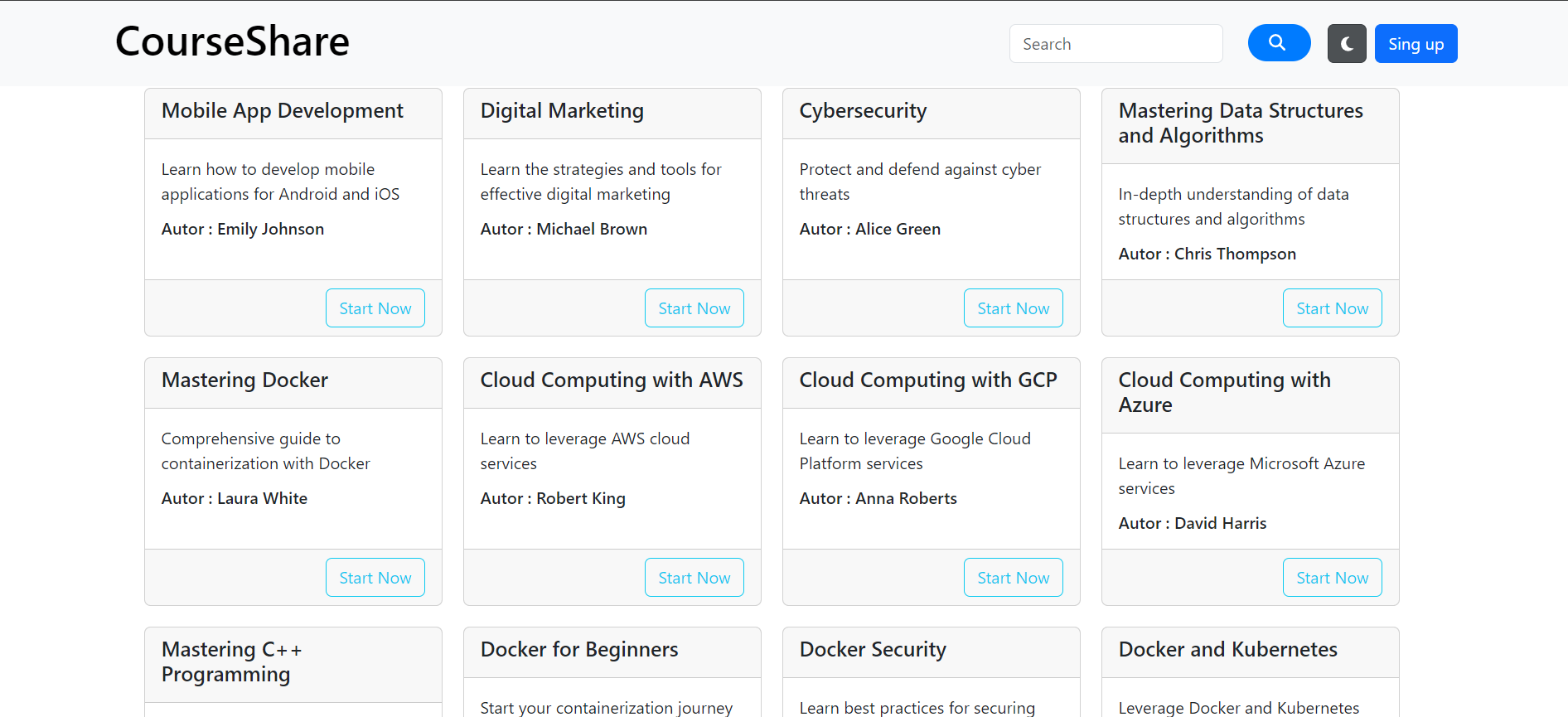Image resolution: width=1568 pixels, height=717 pixels.
Task: Start the Digital Marketing course
Action: tap(694, 308)
